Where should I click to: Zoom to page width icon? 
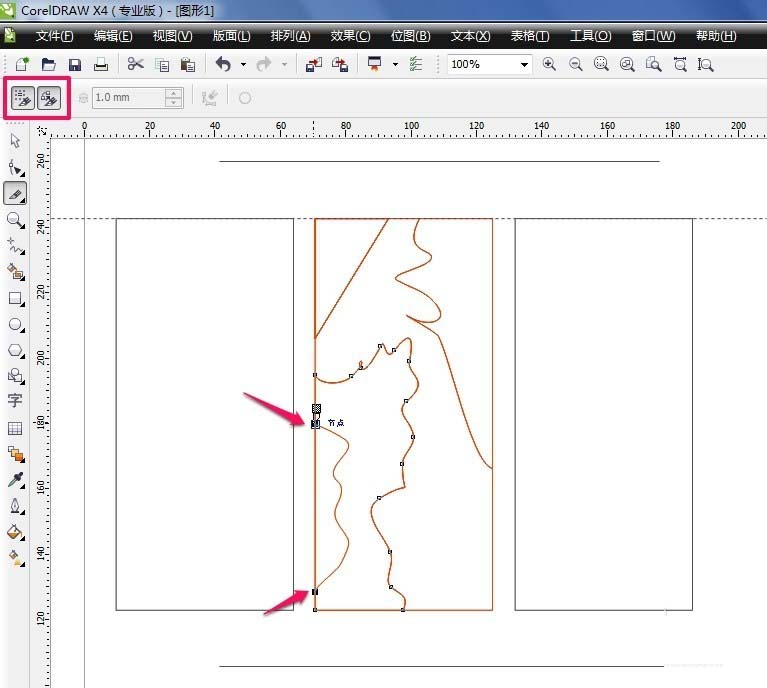pyautogui.click(x=680, y=64)
